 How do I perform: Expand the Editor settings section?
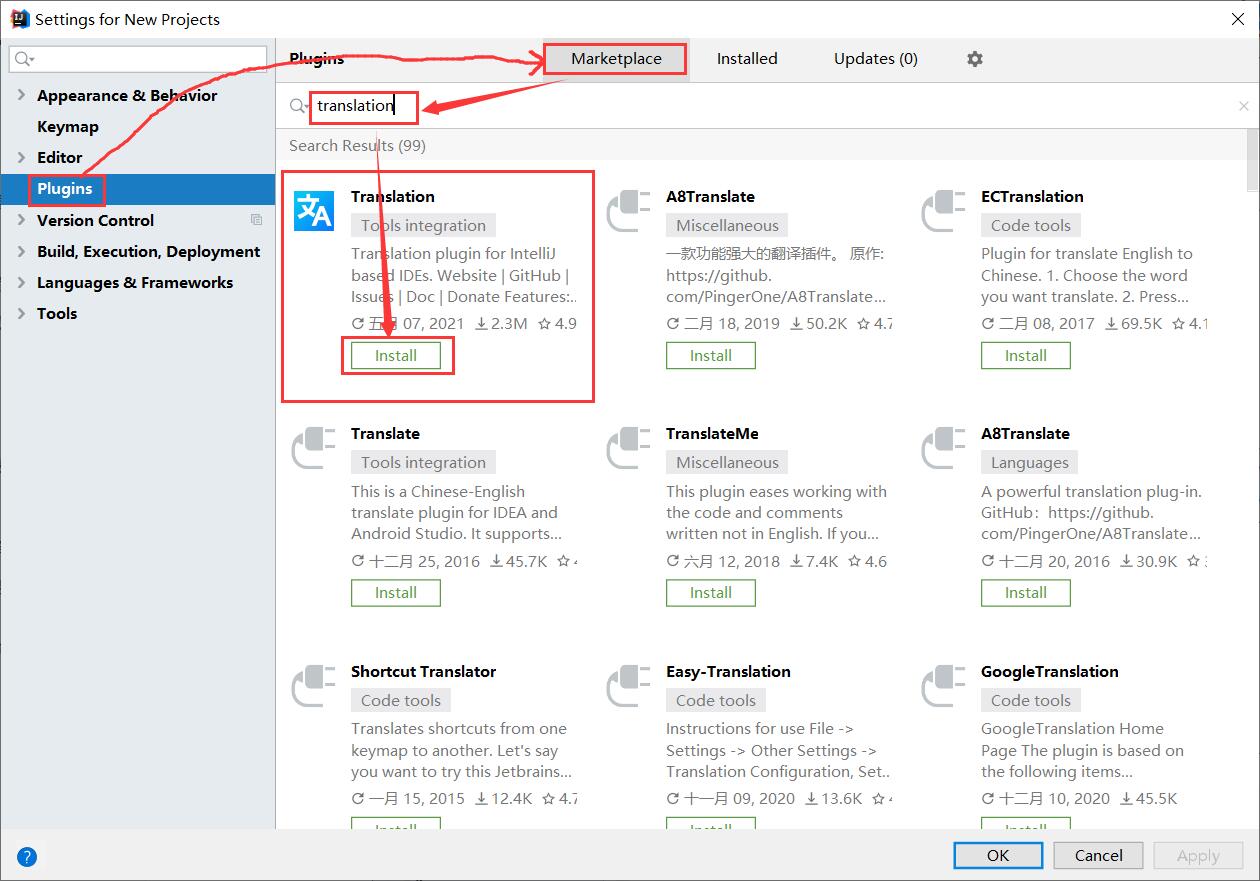click(21, 157)
